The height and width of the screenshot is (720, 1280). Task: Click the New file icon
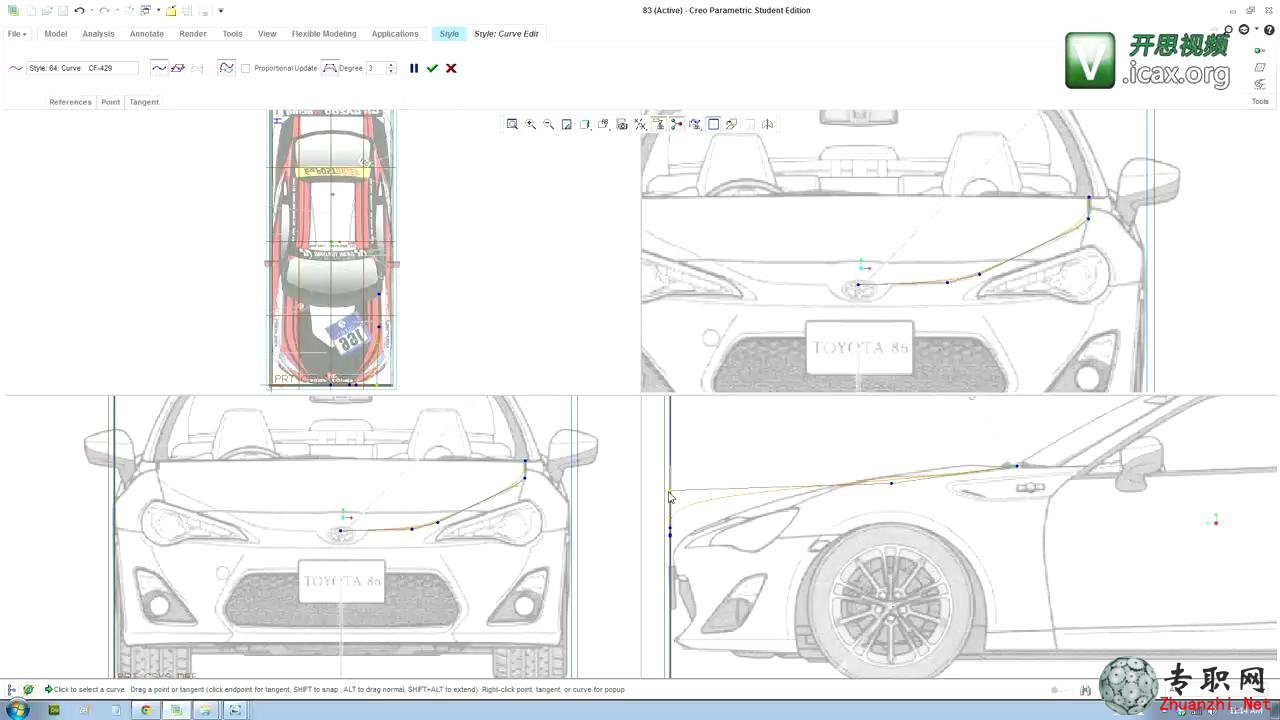(x=31, y=11)
